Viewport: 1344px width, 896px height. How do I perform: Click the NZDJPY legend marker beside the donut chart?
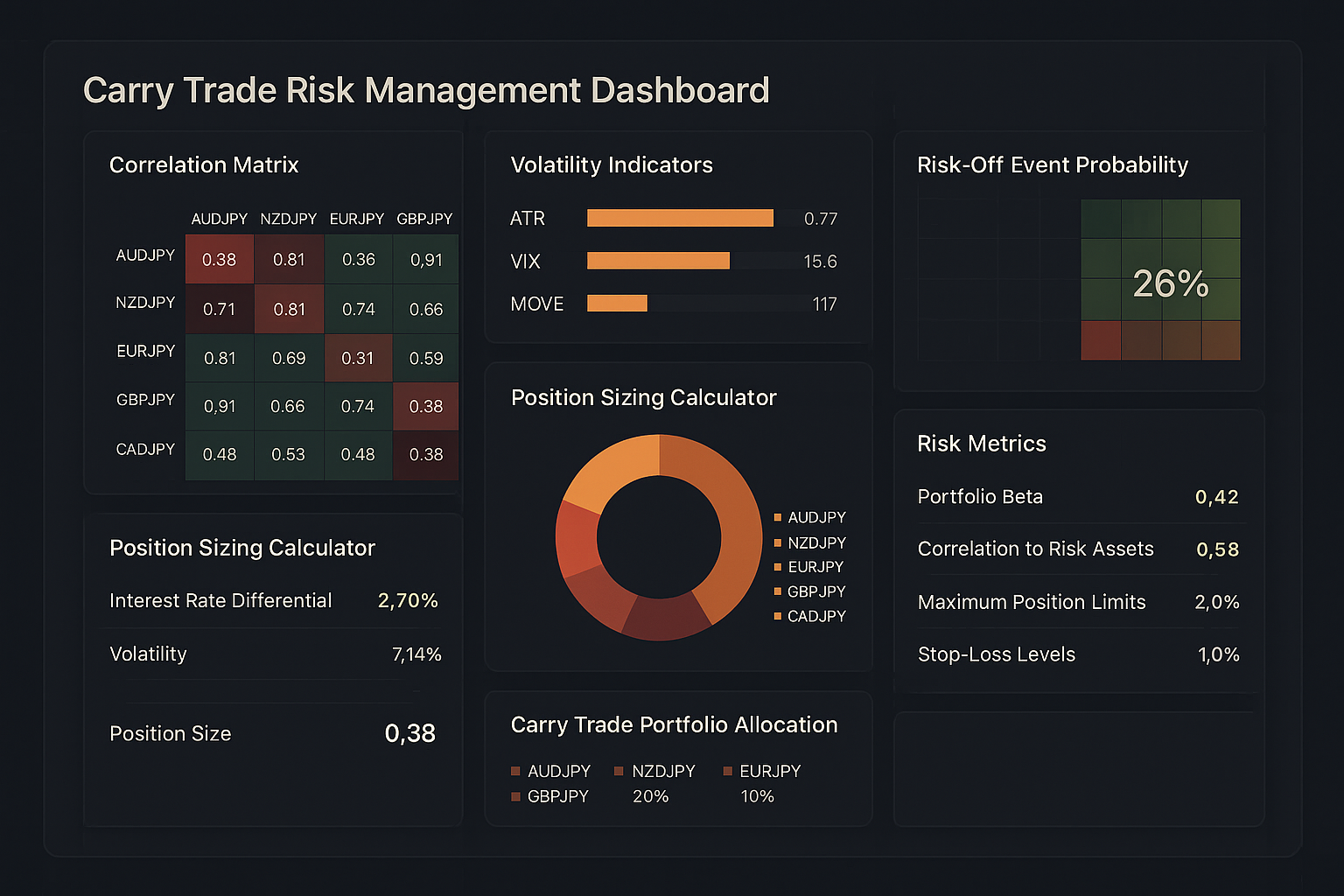coord(778,543)
